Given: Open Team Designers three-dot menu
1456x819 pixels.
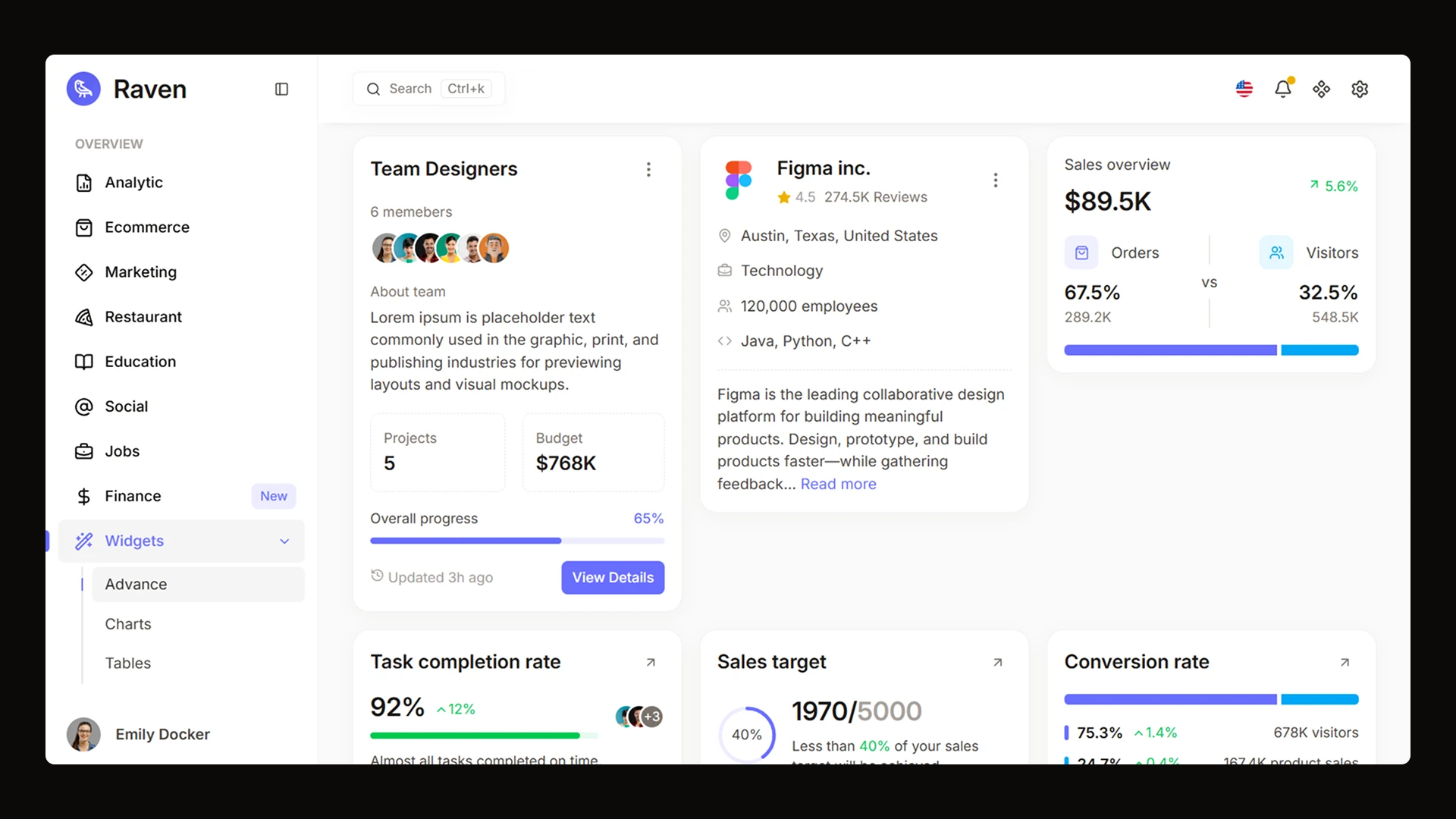Looking at the screenshot, I should pos(648,169).
